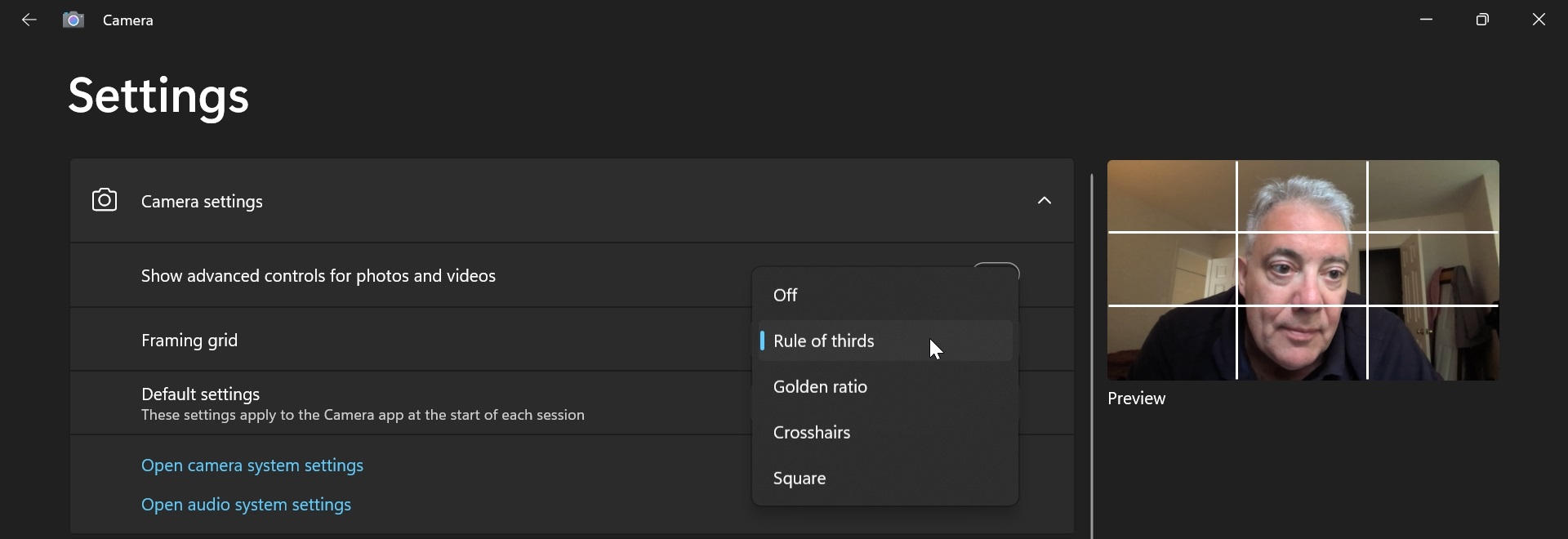Click the camera icon beside Camera settings
1568x539 pixels.
(105, 200)
